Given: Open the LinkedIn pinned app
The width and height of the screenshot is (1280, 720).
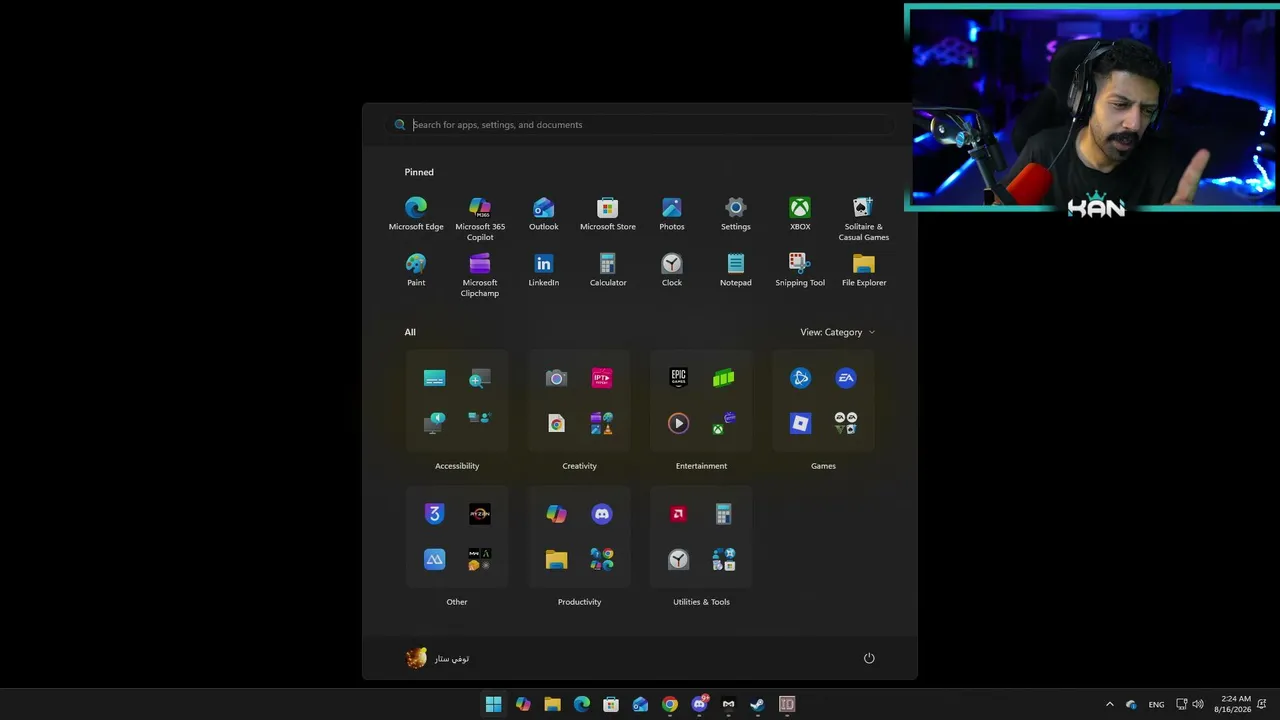Looking at the screenshot, I should [x=544, y=270].
